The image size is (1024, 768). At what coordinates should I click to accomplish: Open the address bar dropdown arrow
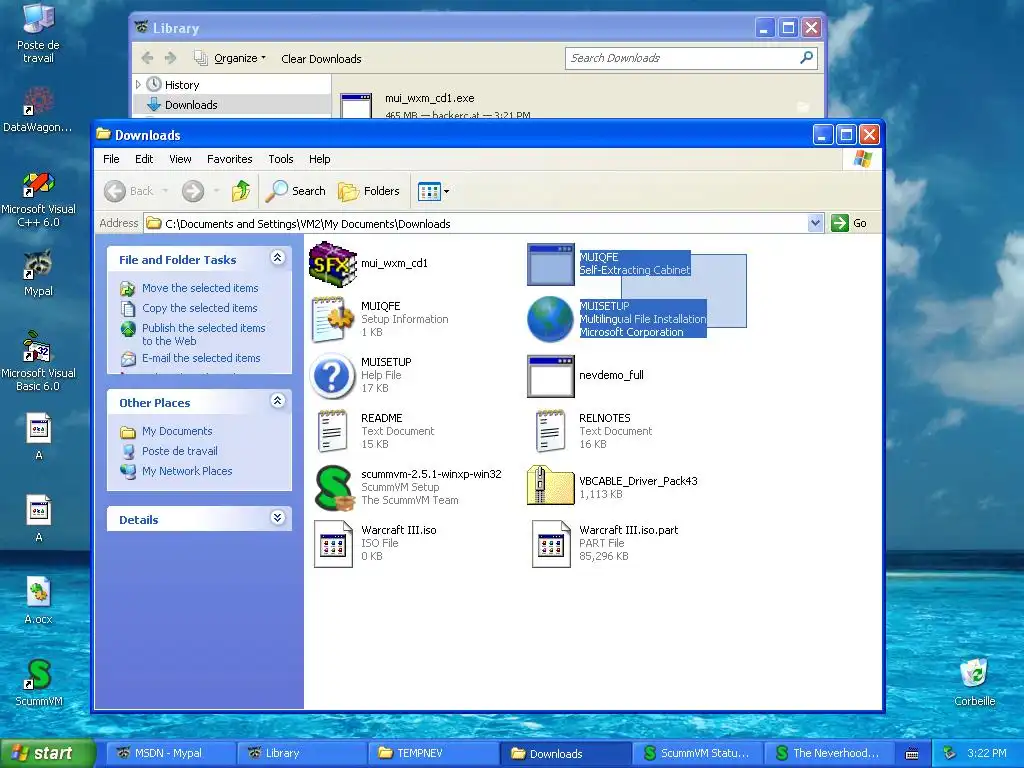(x=815, y=223)
